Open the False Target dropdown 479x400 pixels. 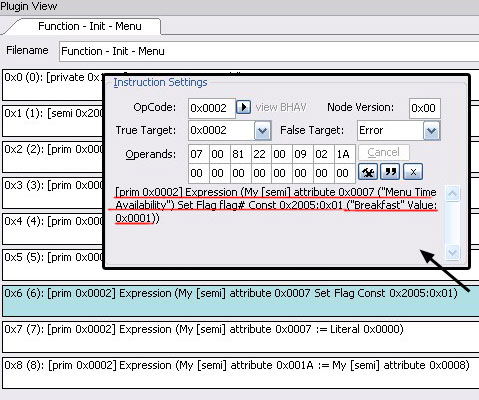pos(431,130)
